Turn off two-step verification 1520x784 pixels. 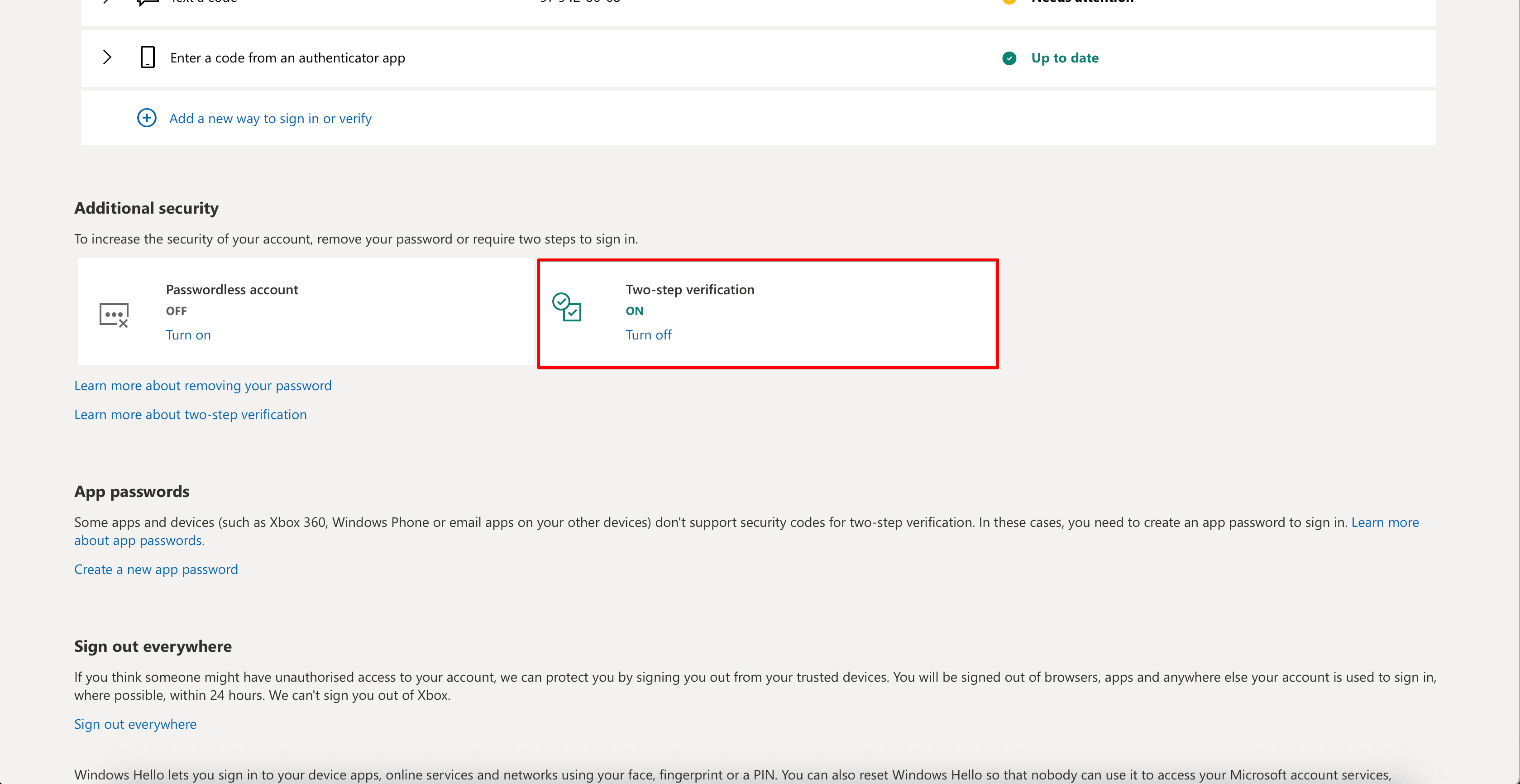pyautogui.click(x=648, y=335)
